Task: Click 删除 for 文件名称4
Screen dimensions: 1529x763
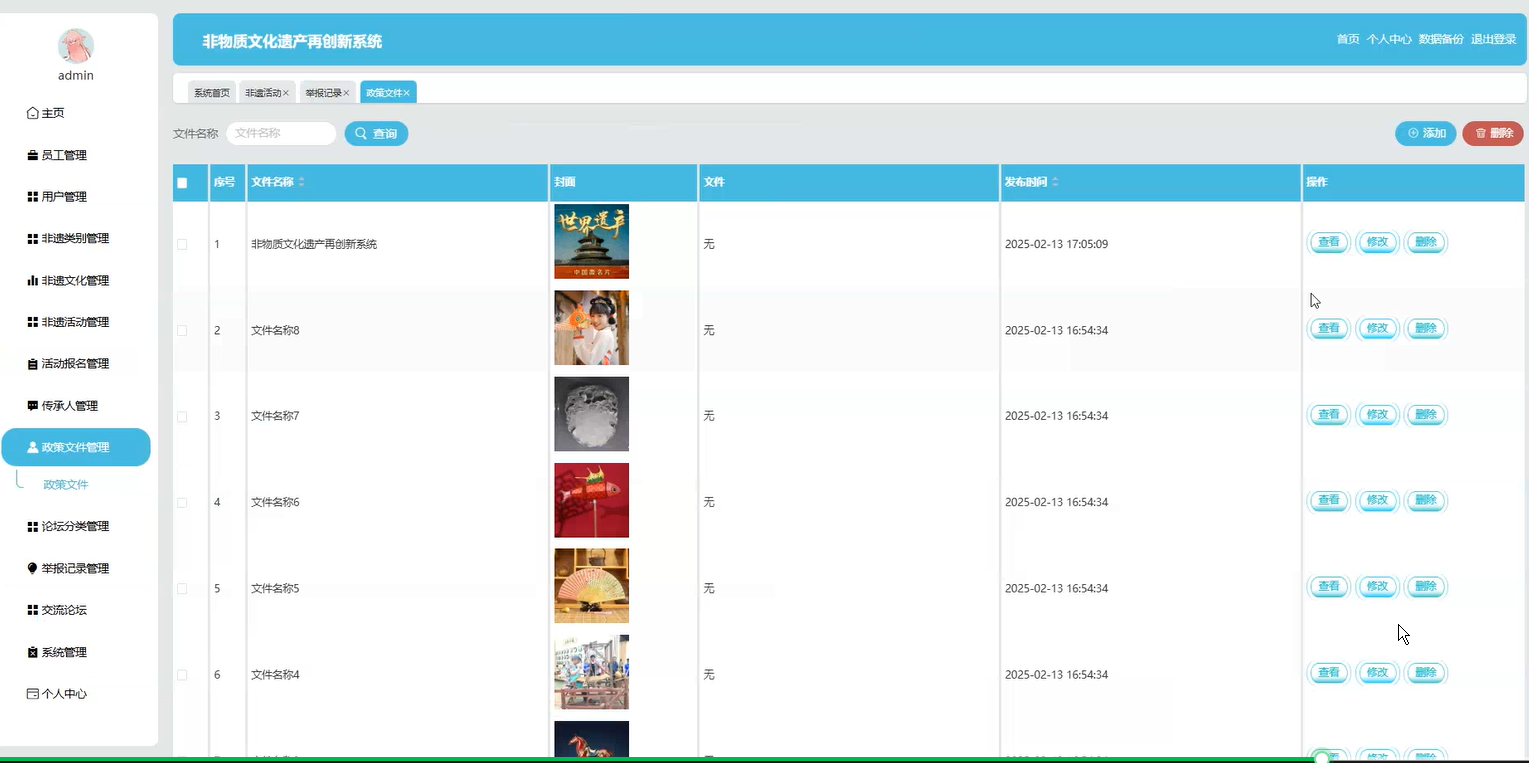Action: (x=1427, y=673)
